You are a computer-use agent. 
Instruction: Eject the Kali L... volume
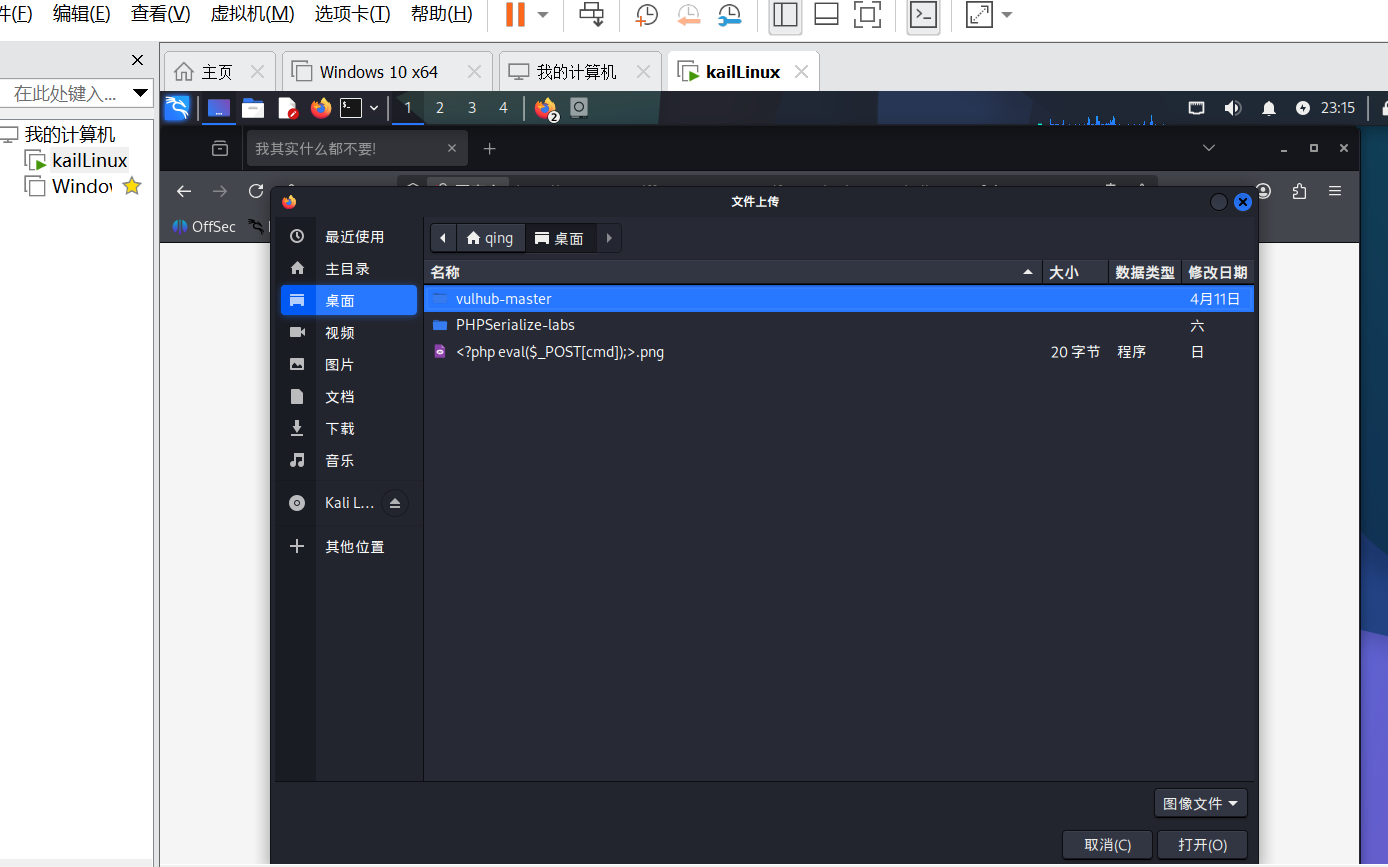[x=394, y=503]
